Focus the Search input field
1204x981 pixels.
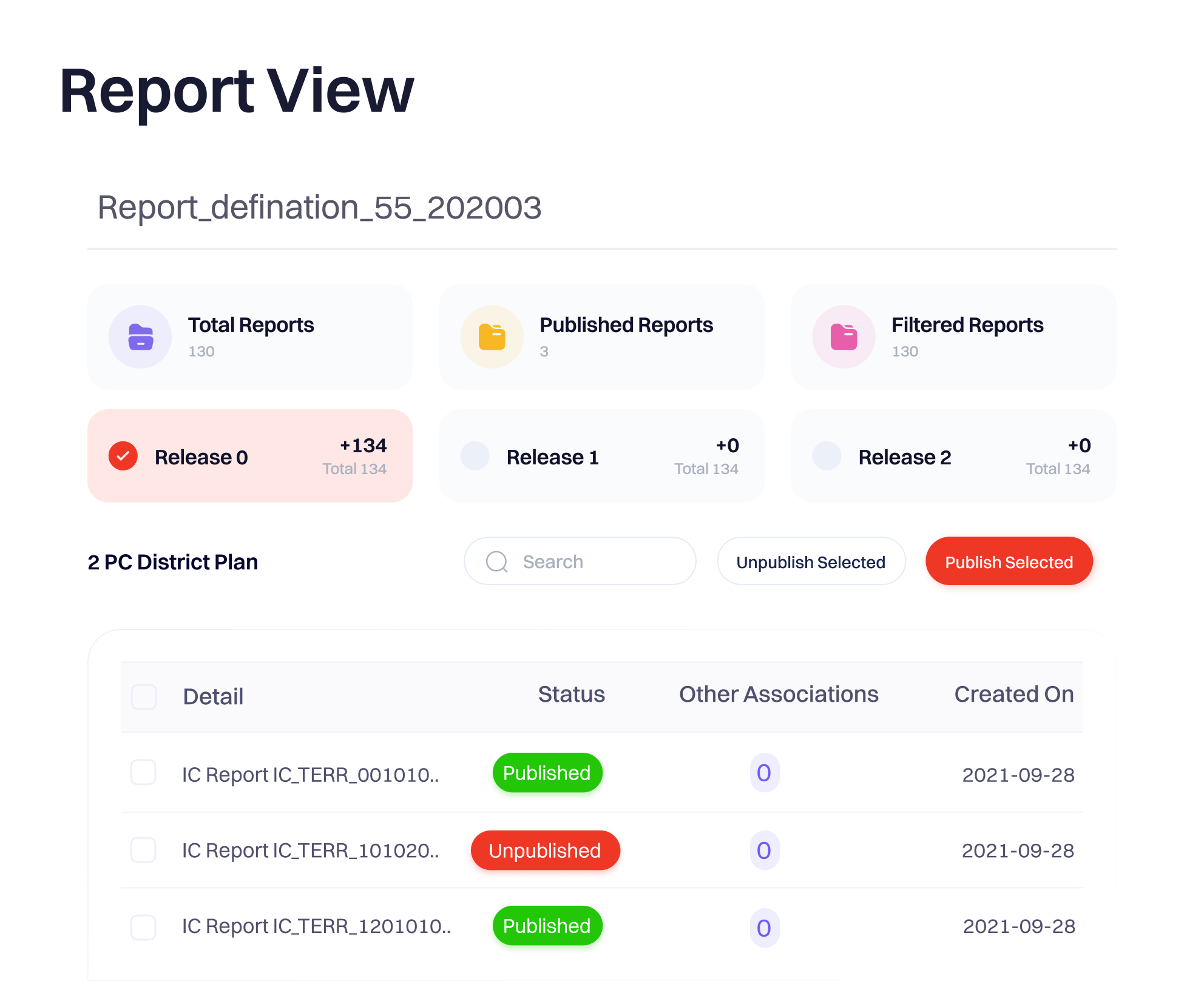(595, 562)
